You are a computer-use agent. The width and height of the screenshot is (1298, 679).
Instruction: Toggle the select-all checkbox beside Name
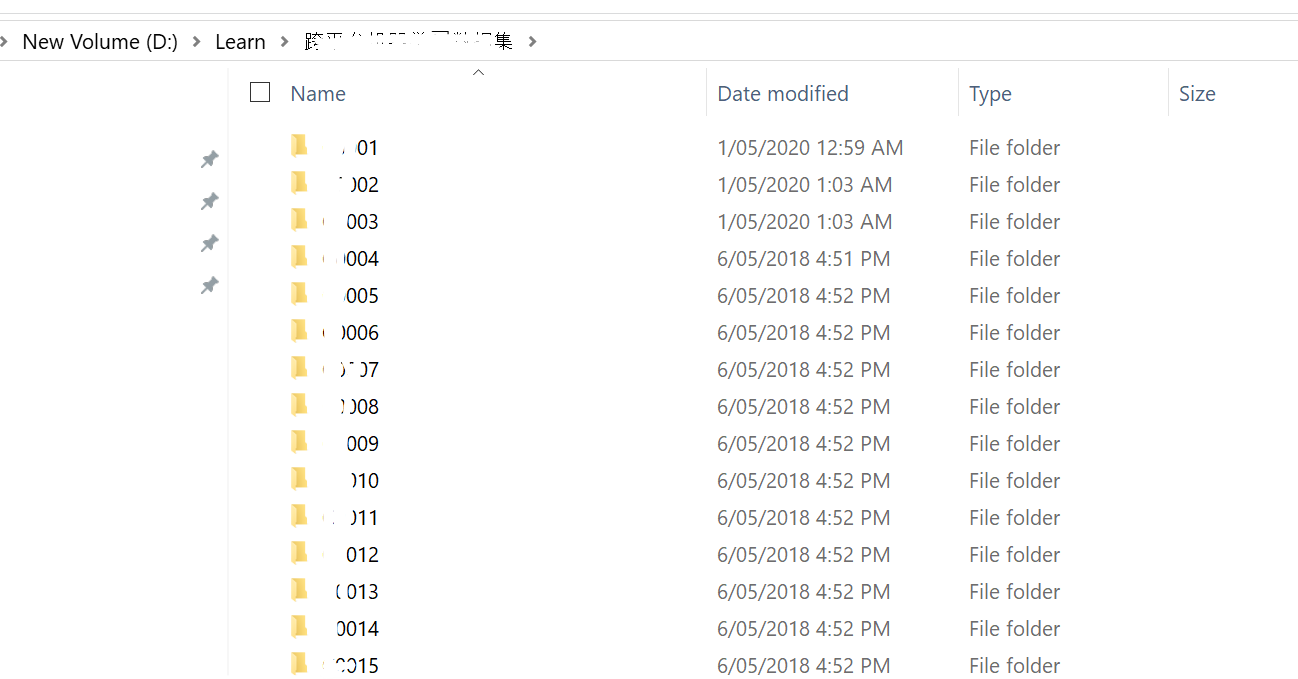coord(259,92)
